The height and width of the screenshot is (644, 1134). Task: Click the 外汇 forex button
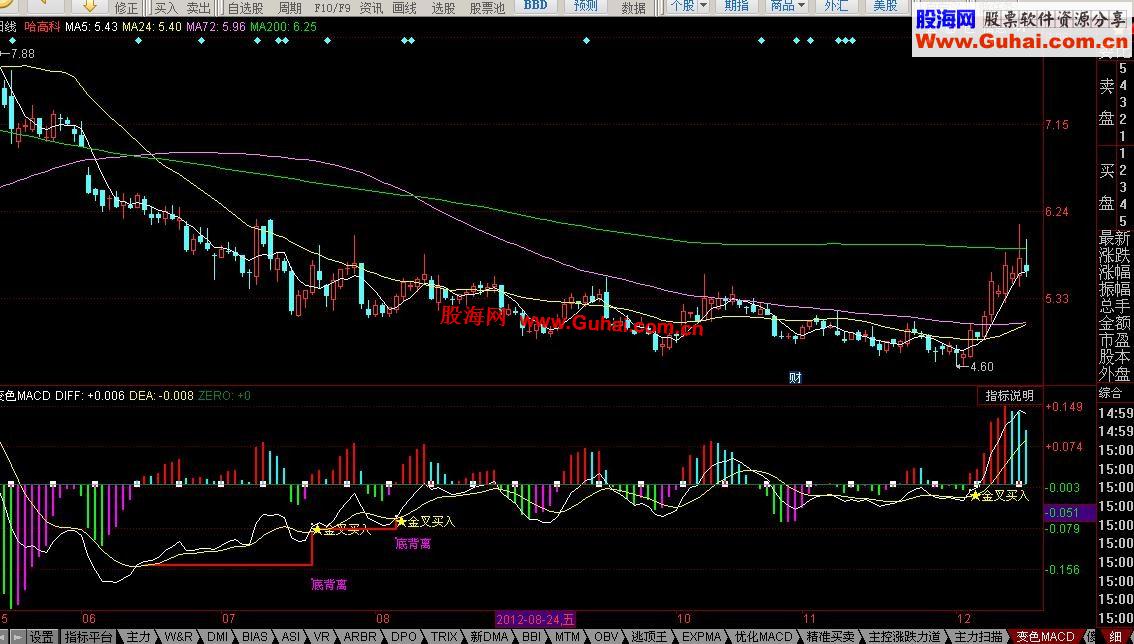click(x=836, y=6)
